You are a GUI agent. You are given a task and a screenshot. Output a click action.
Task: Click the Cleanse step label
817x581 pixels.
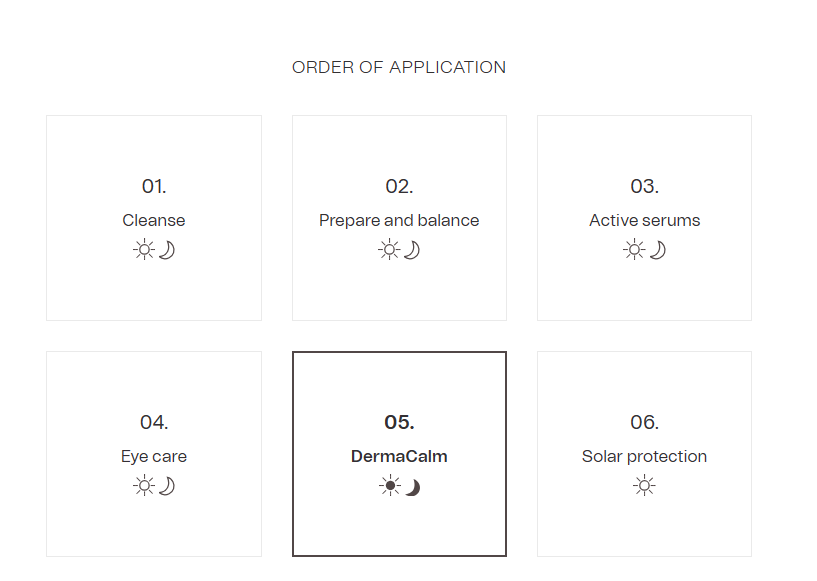point(154,220)
